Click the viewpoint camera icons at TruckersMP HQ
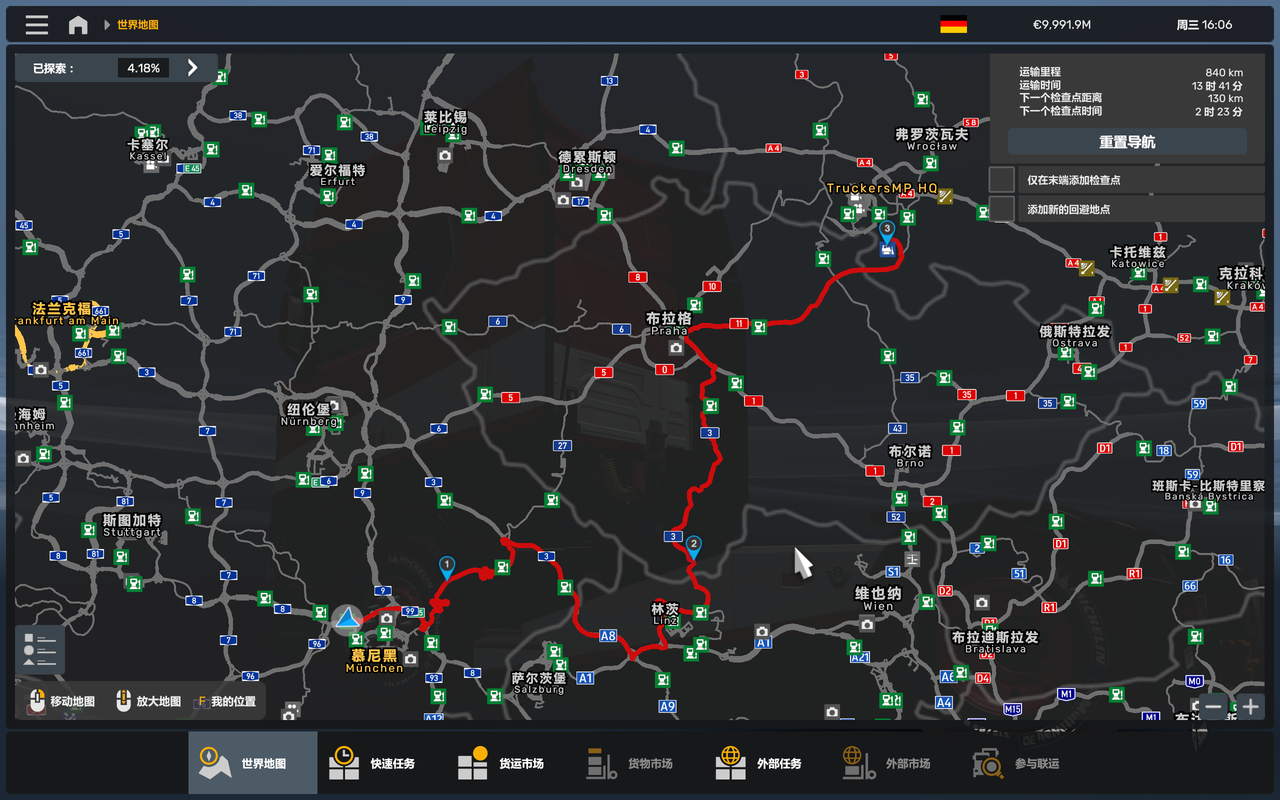Screen dimensions: 1280x800 point(856,205)
